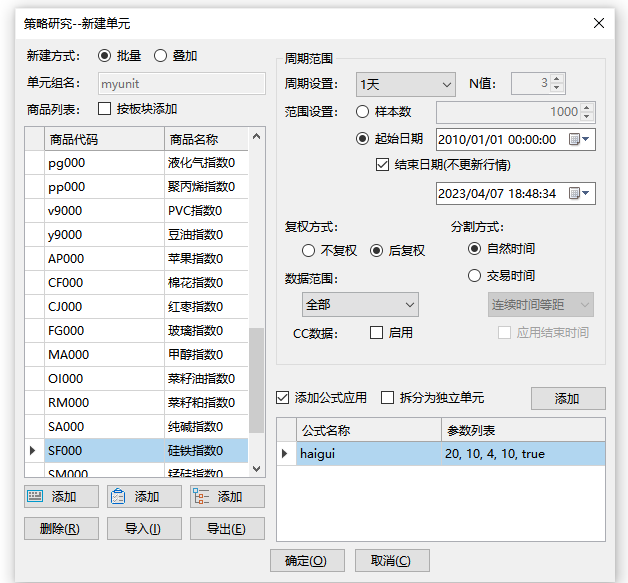Open the 数据范围 dropdown showing 全部
Image resolution: width=628 pixels, height=583 pixels.
pos(360,304)
